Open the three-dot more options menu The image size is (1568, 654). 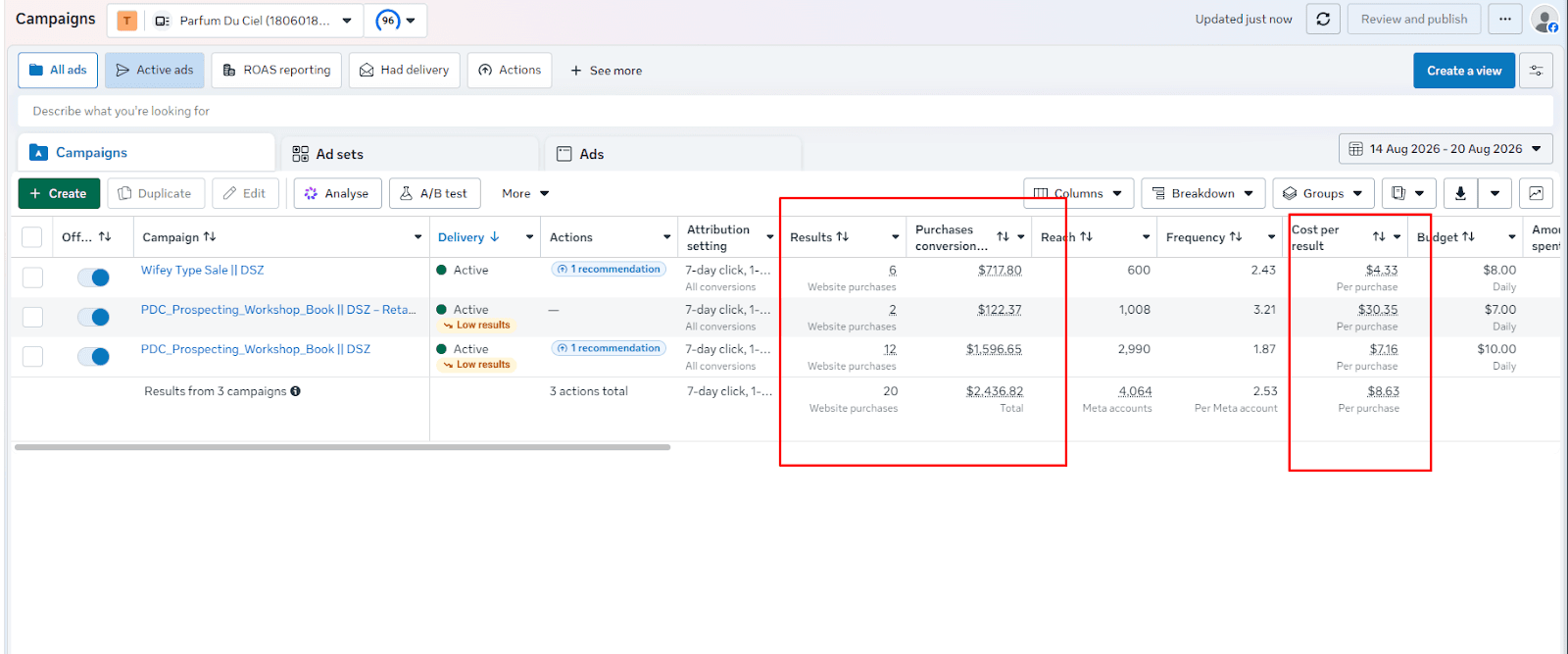click(x=1504, y=19)
